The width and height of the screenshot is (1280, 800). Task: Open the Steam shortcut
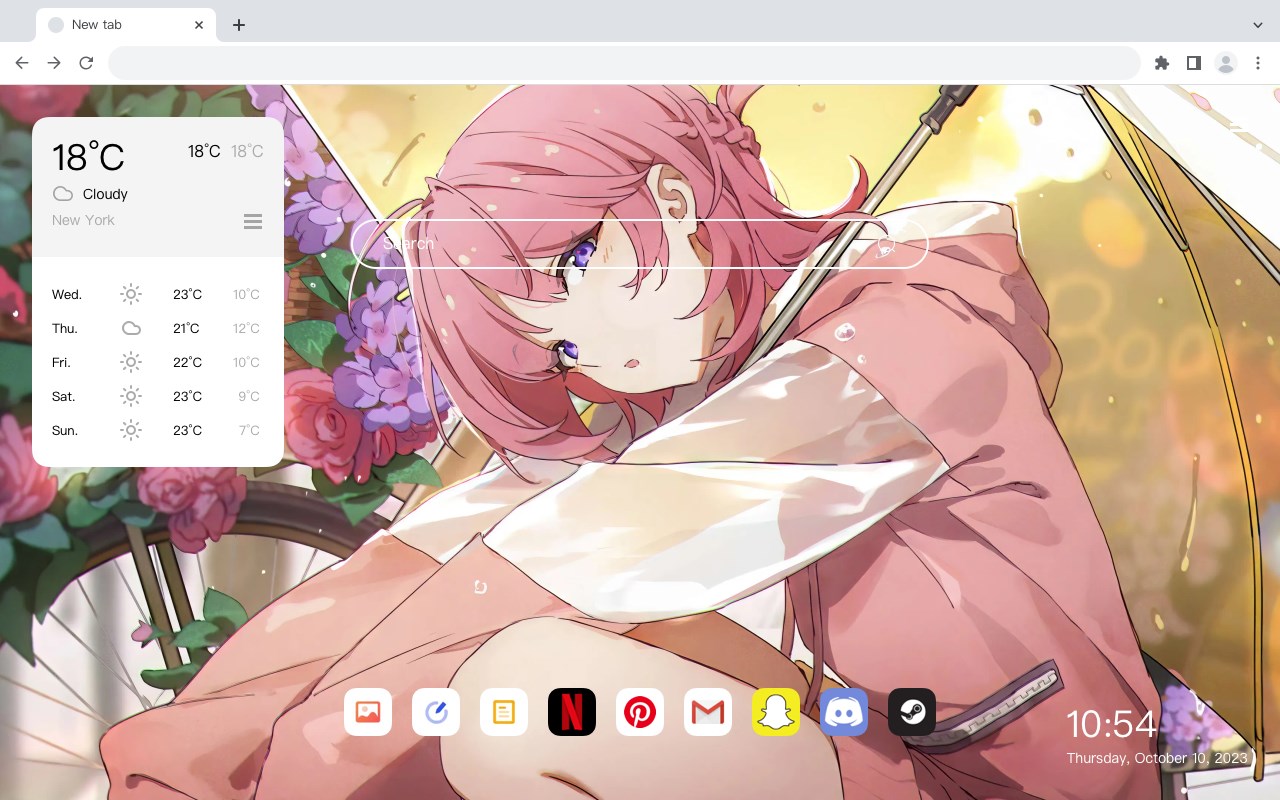(912, 712)
